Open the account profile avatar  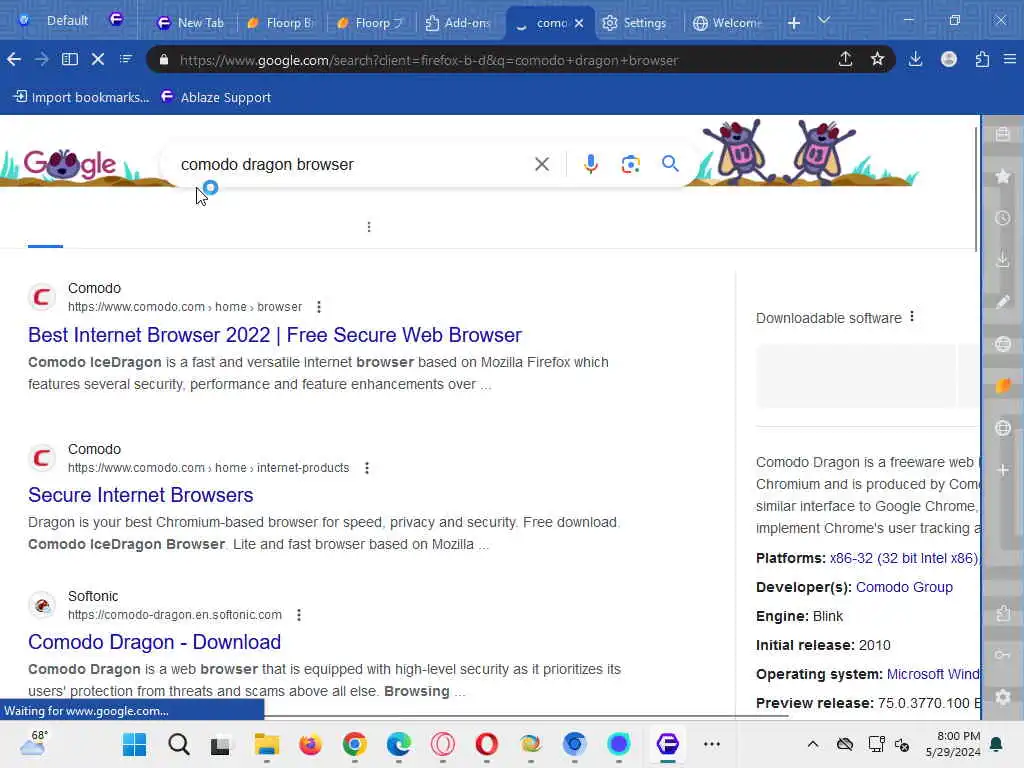[x=949, y=59]
